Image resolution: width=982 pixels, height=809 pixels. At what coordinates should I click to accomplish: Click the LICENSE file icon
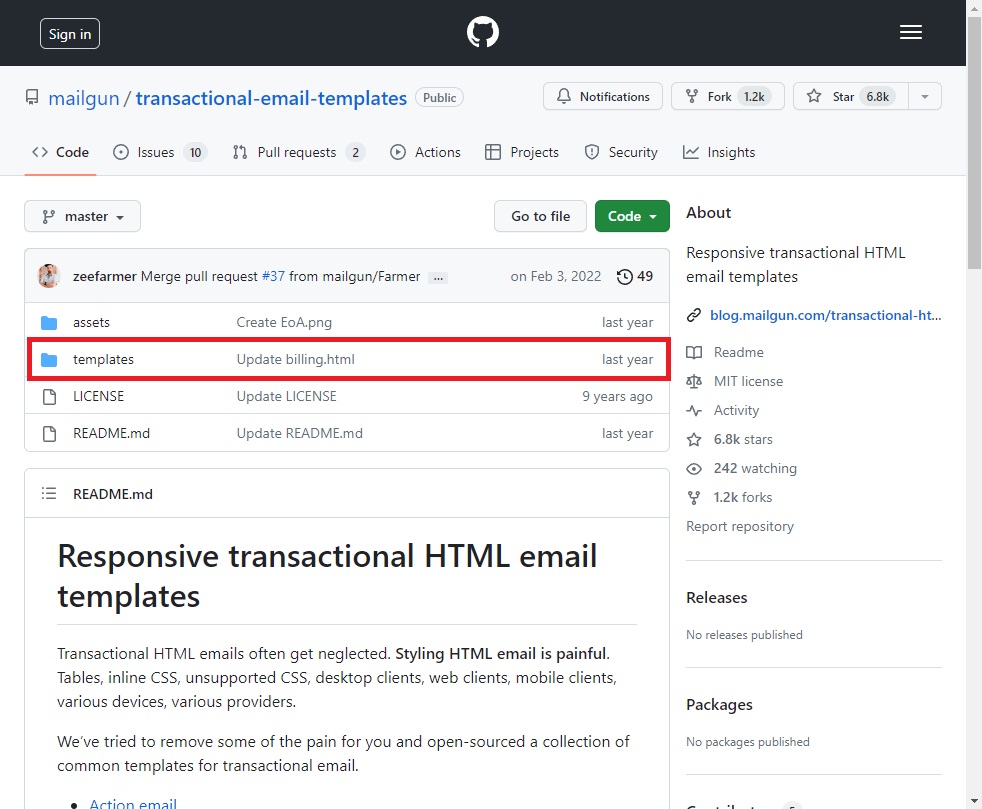[49, 396]
